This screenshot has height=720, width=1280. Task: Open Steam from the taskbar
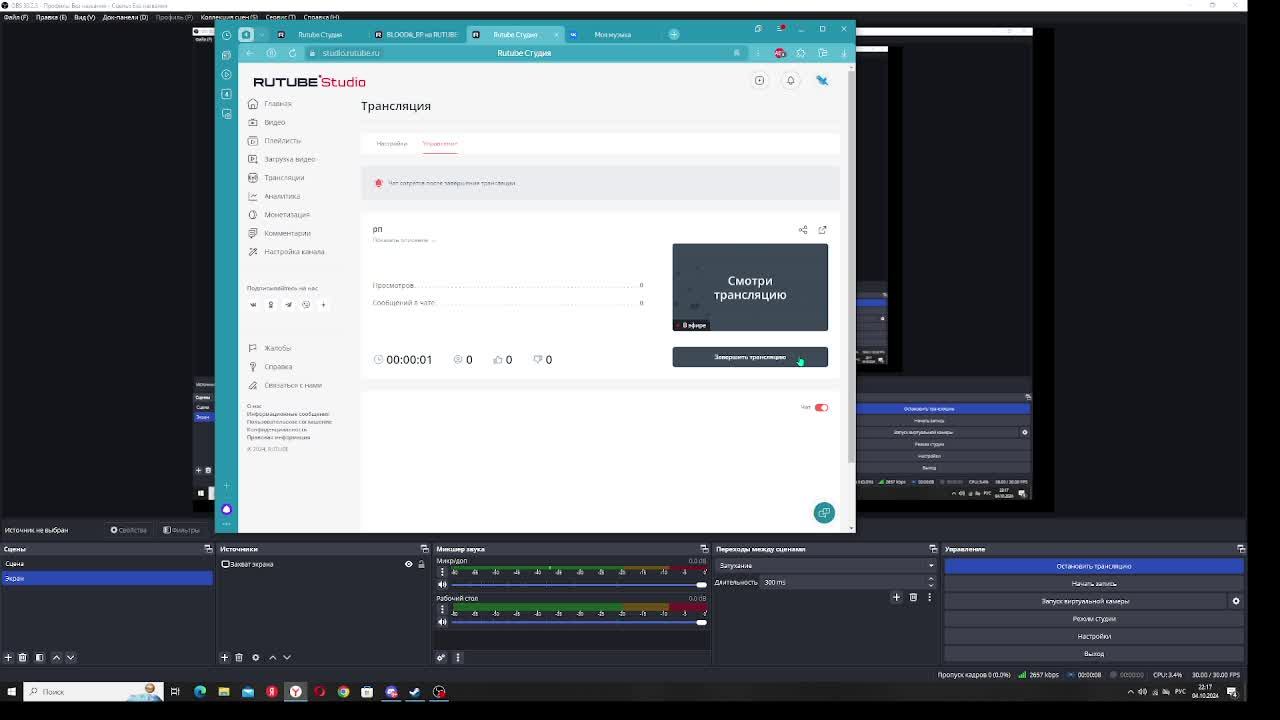(415, 691)
